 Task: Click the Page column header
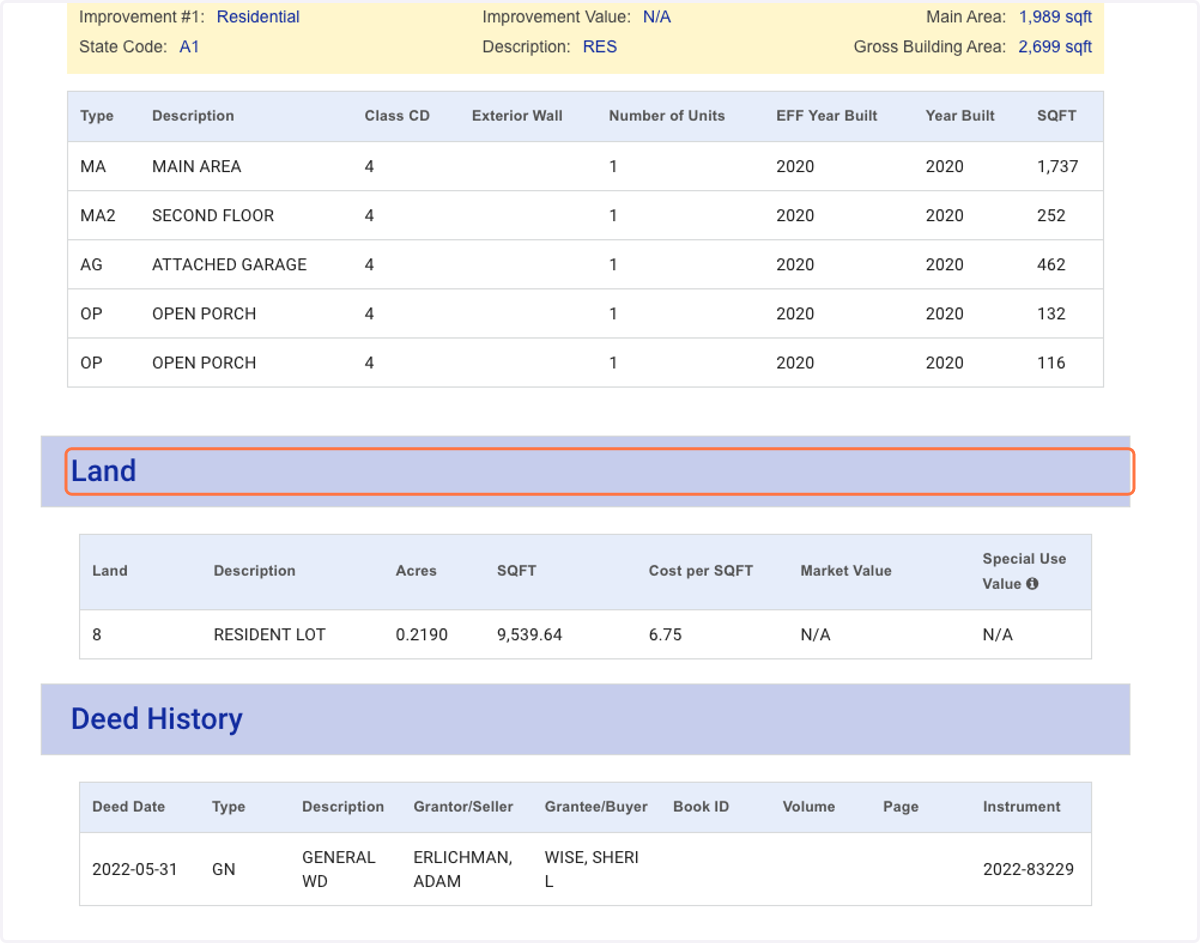(x=901, y=807)
